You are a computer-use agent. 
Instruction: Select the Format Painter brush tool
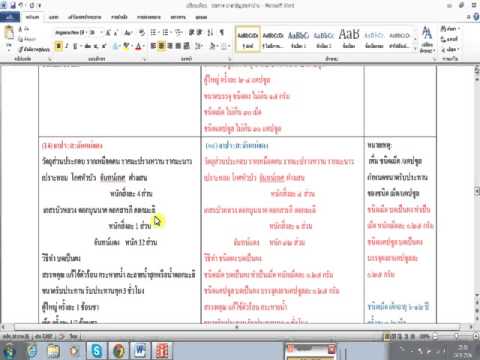[x=34, y=49]
